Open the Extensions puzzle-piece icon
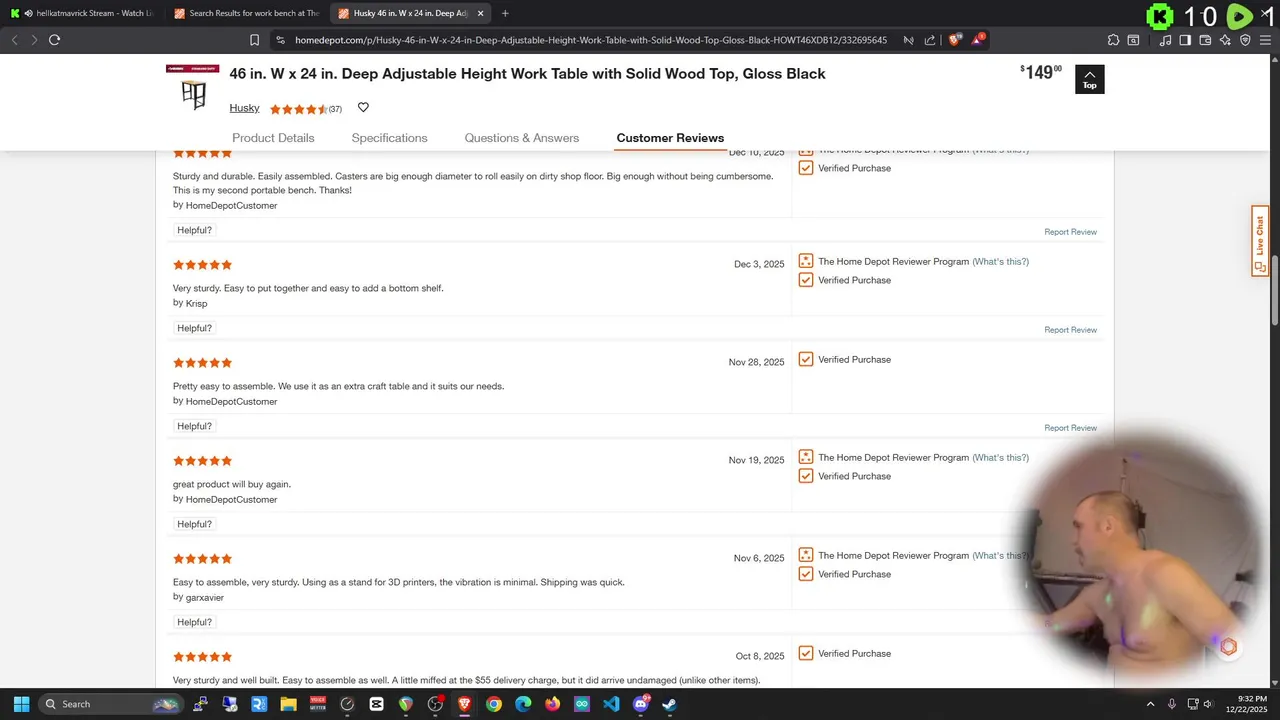Screen dimensions: 1280x720 [x=1113, y=40]
